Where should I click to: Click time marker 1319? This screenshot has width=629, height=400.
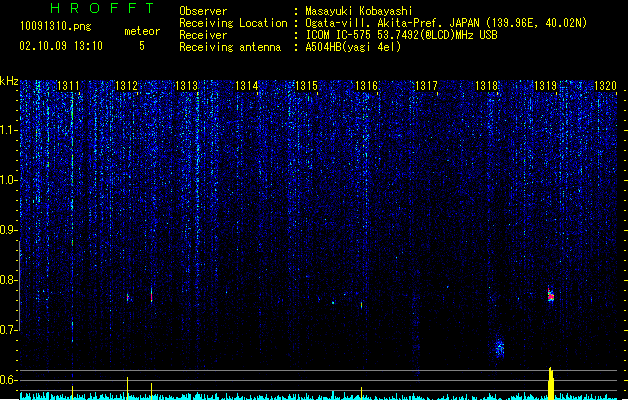click(546, 86)
